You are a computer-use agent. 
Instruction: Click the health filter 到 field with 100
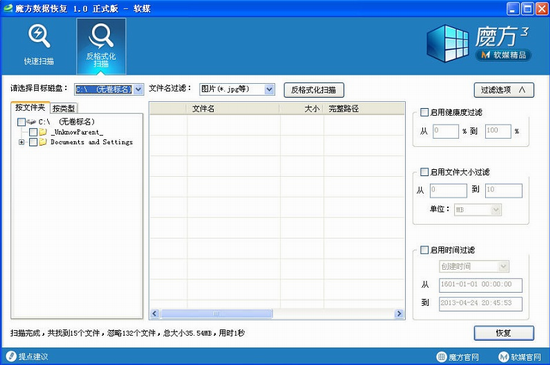coord(498,131)
